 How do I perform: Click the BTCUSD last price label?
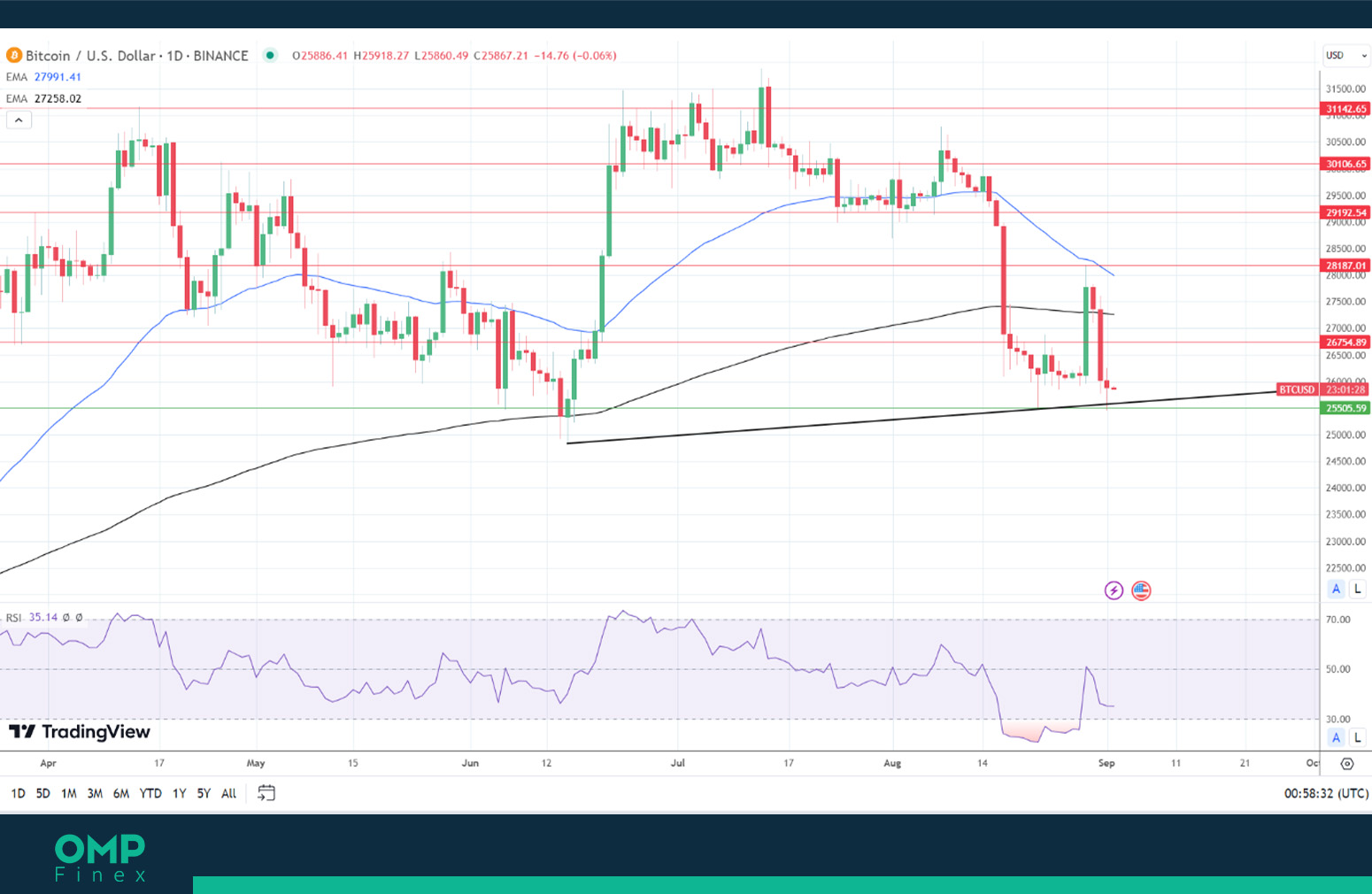(1297, 389)
